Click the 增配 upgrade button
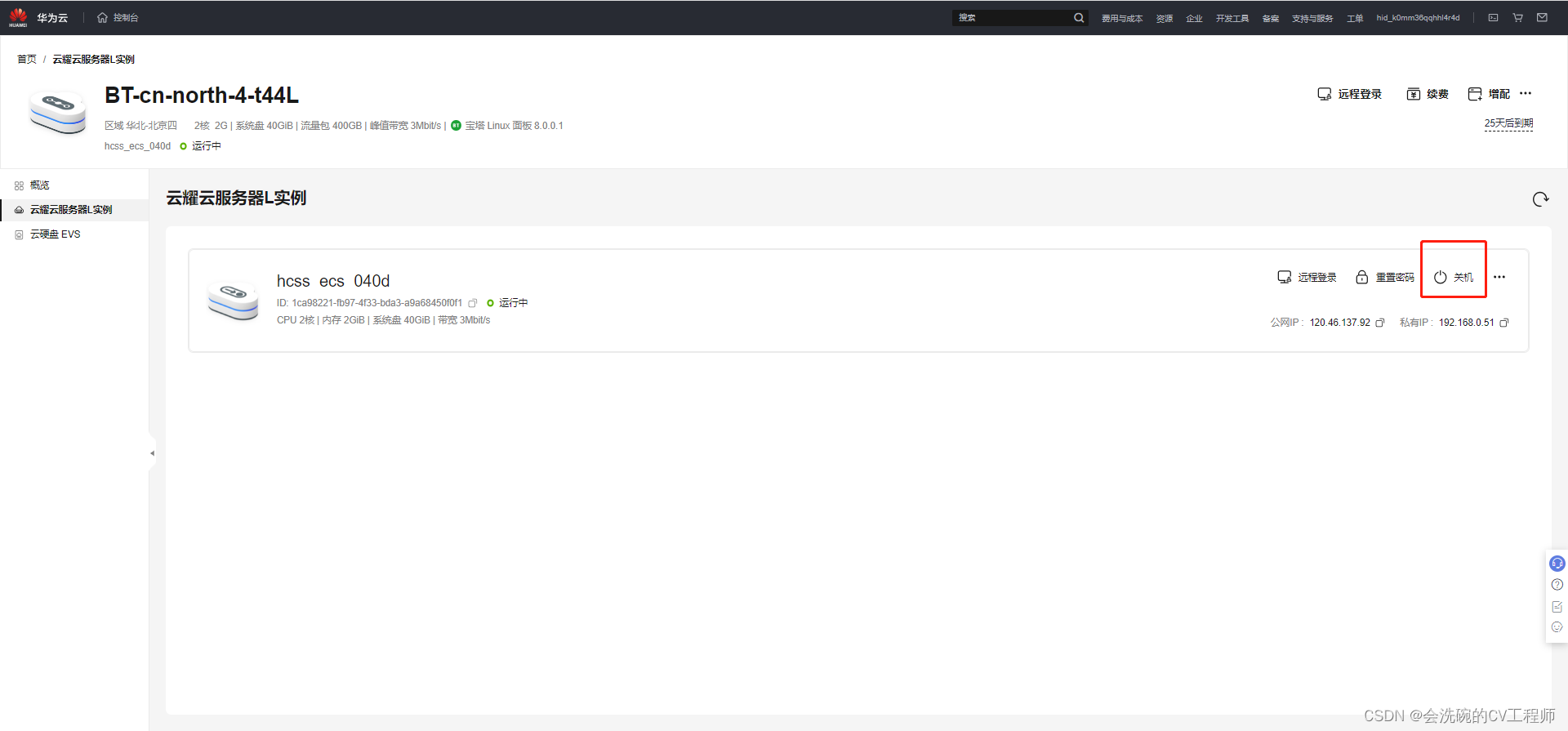1568x731 pixels. click(1489, 94)
